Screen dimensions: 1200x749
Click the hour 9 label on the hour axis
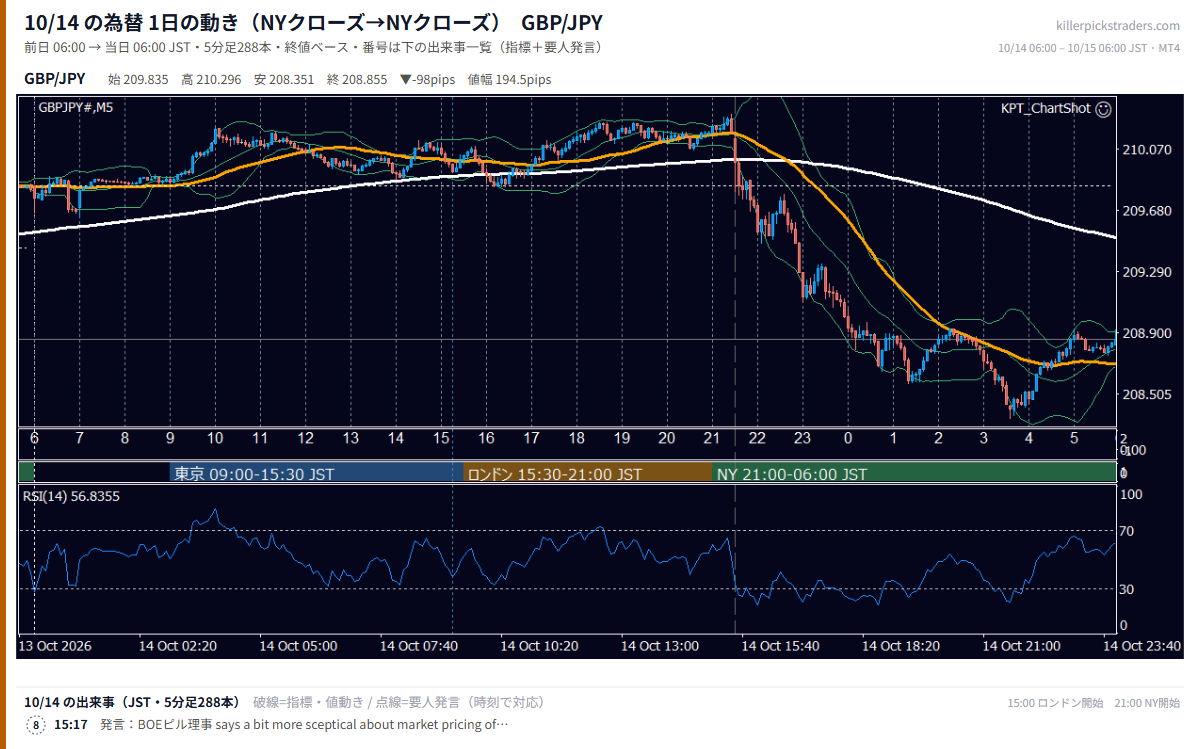[x=170, y=438]
